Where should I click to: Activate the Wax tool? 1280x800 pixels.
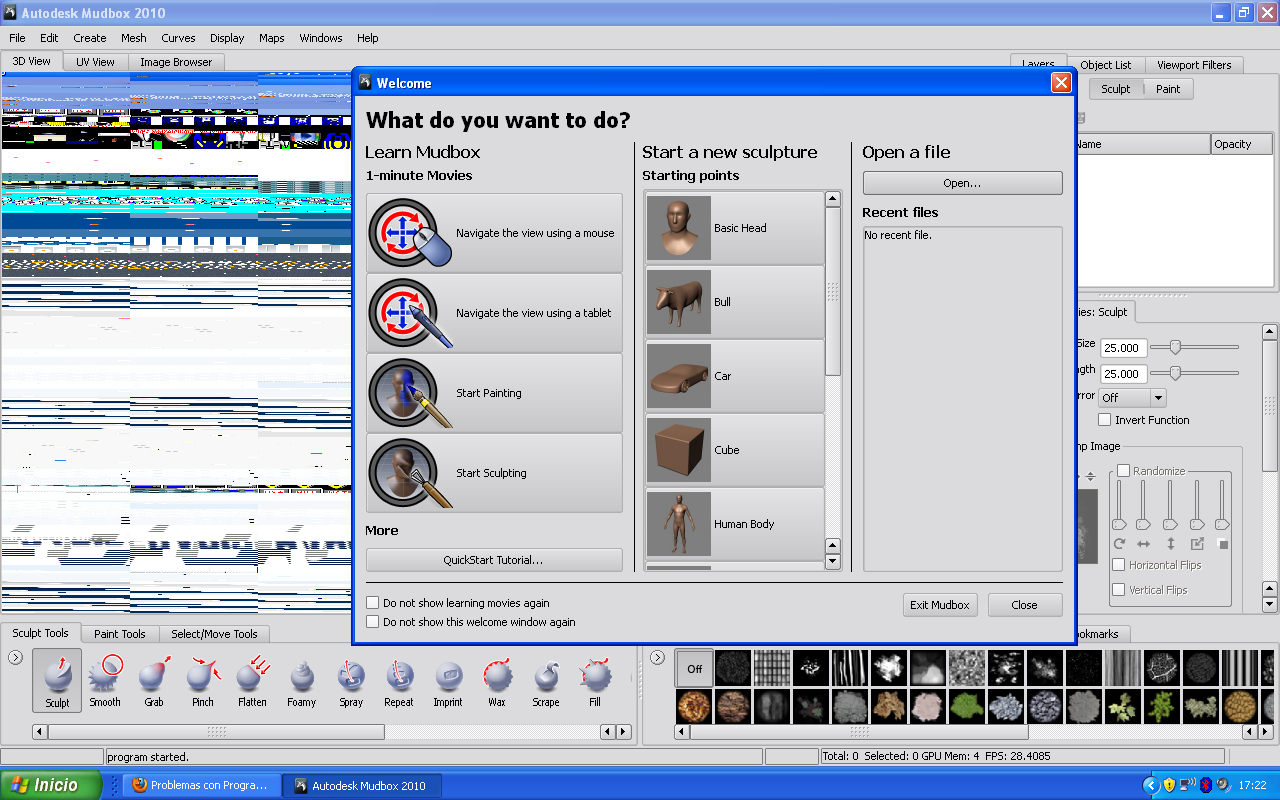[x=497, y=681]
